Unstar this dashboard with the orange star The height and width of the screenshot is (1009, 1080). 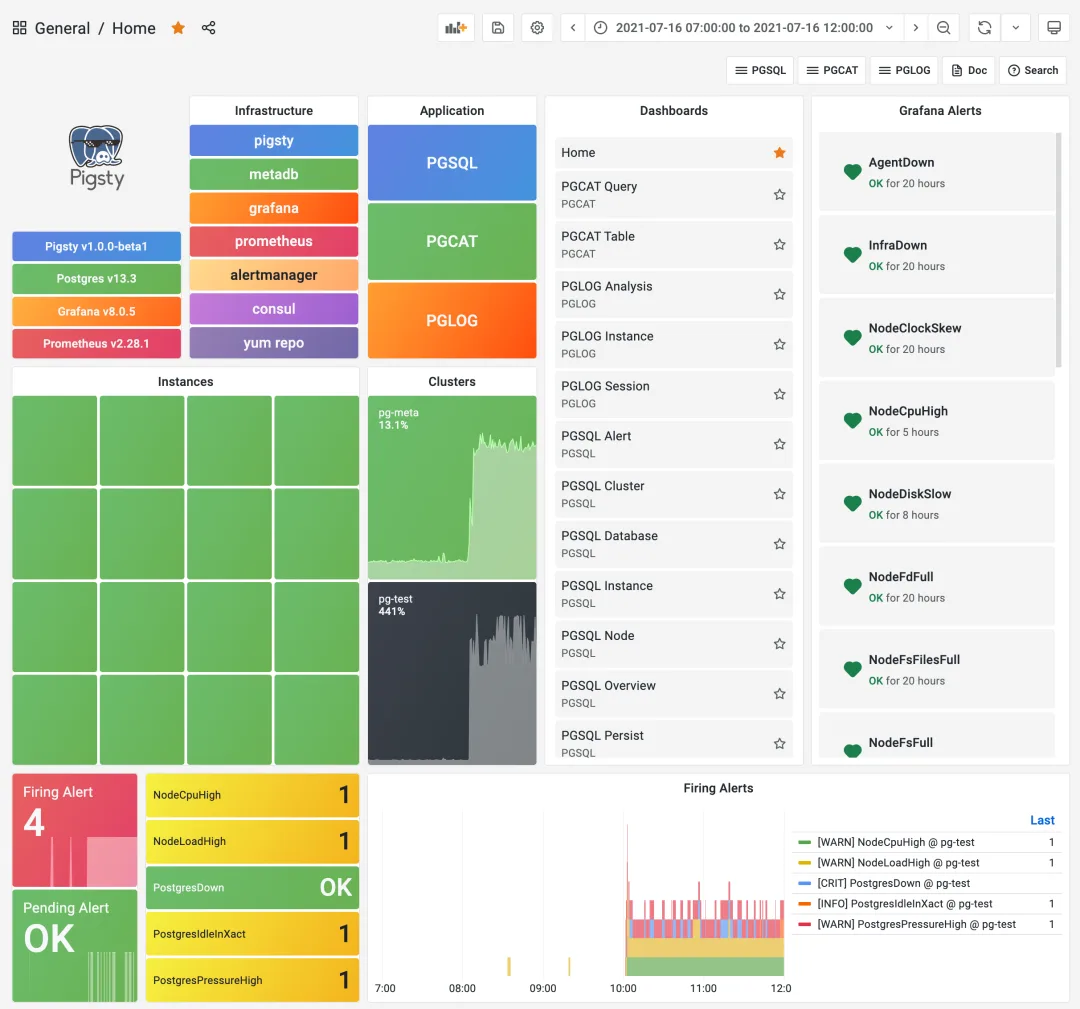[178, 28]
